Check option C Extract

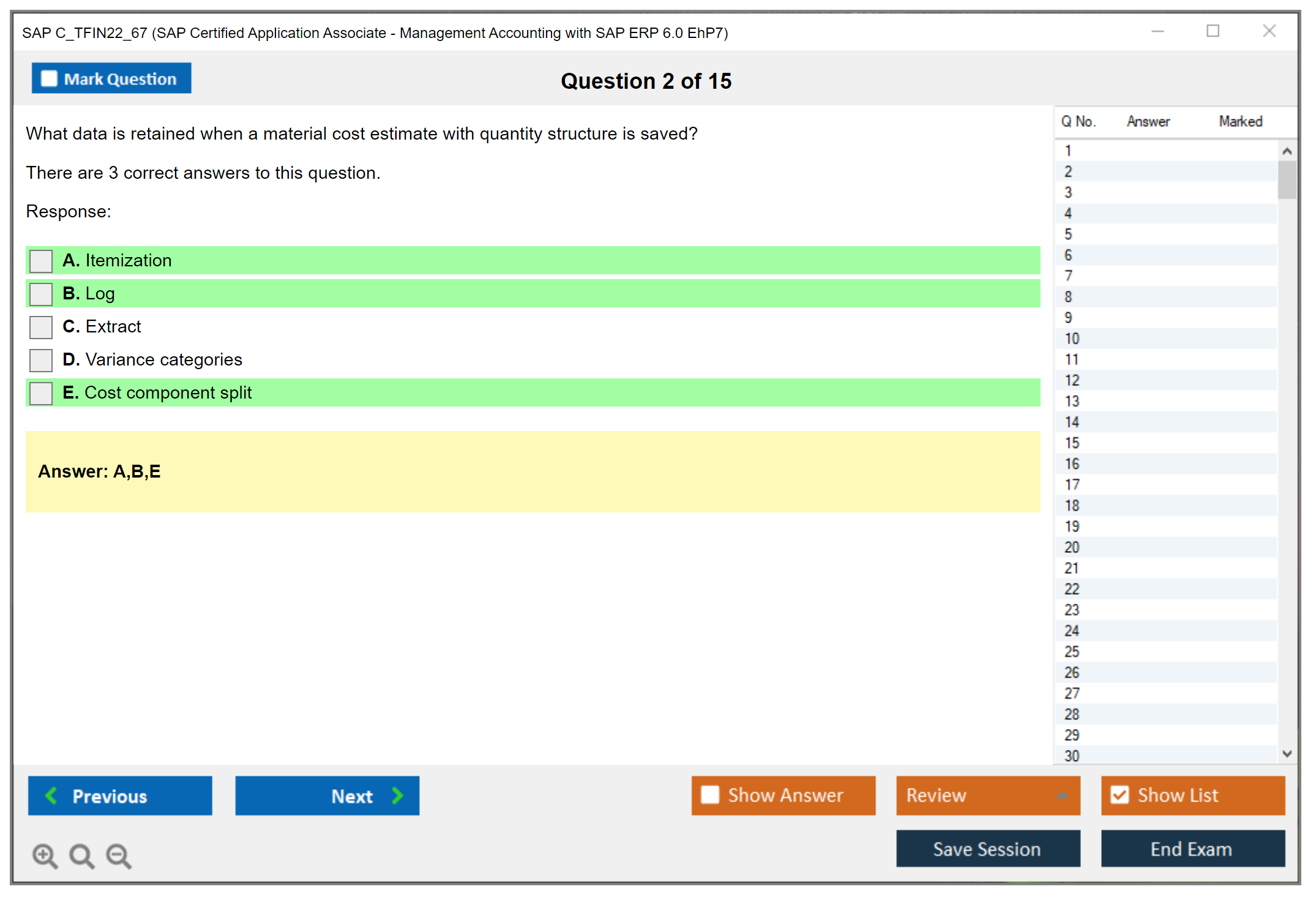[41, 327]
